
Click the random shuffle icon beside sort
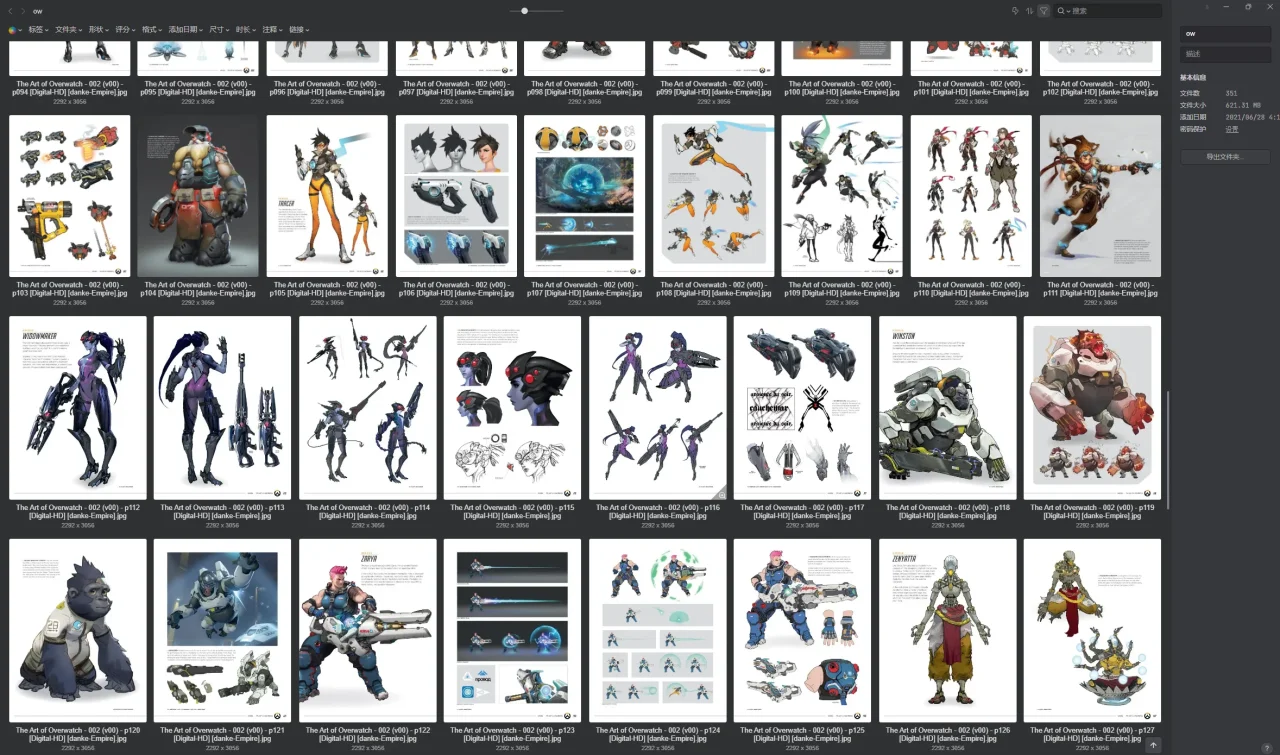tap(1015, 11)
